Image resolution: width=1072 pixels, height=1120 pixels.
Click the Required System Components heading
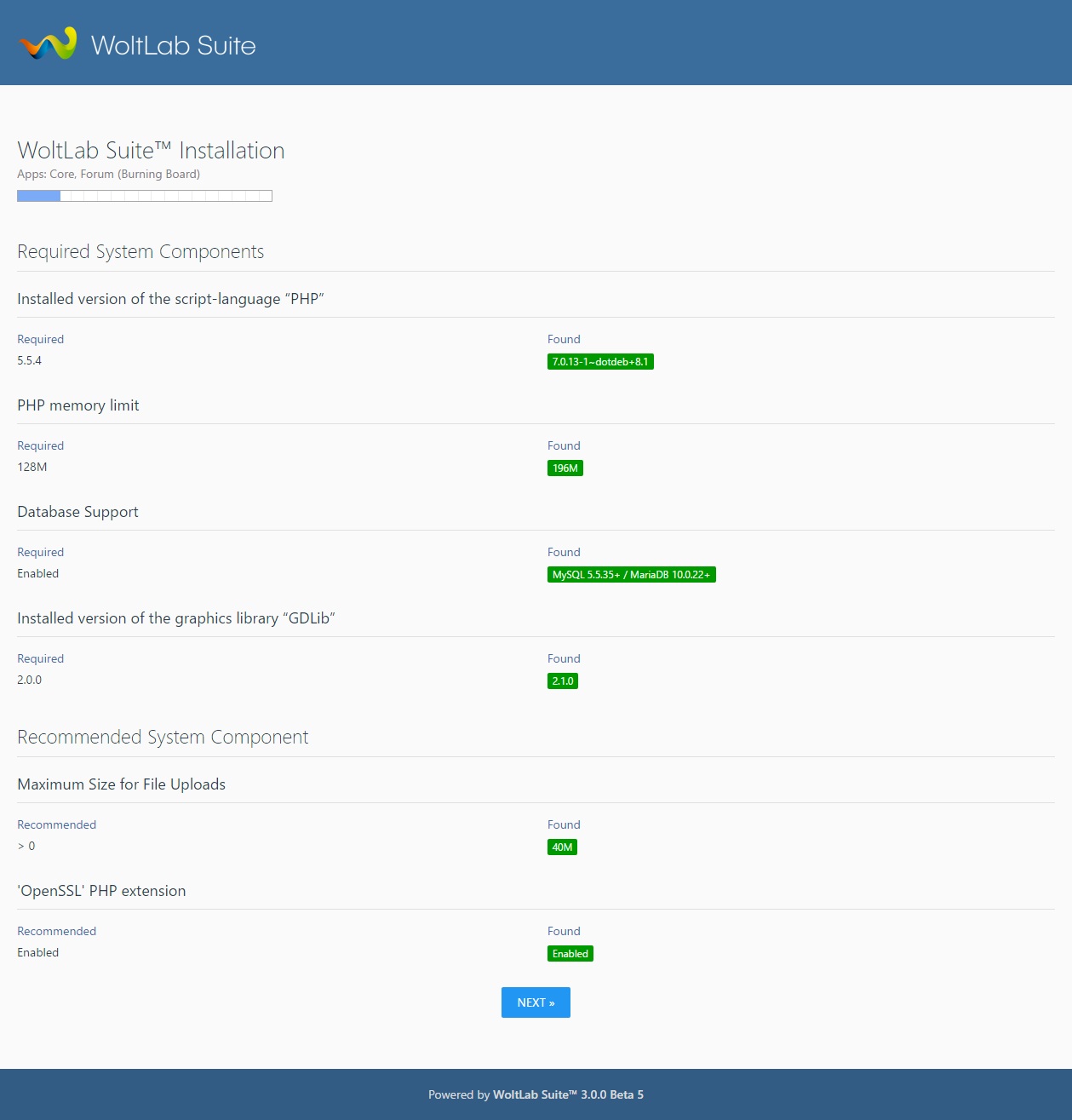click(140, 251)
